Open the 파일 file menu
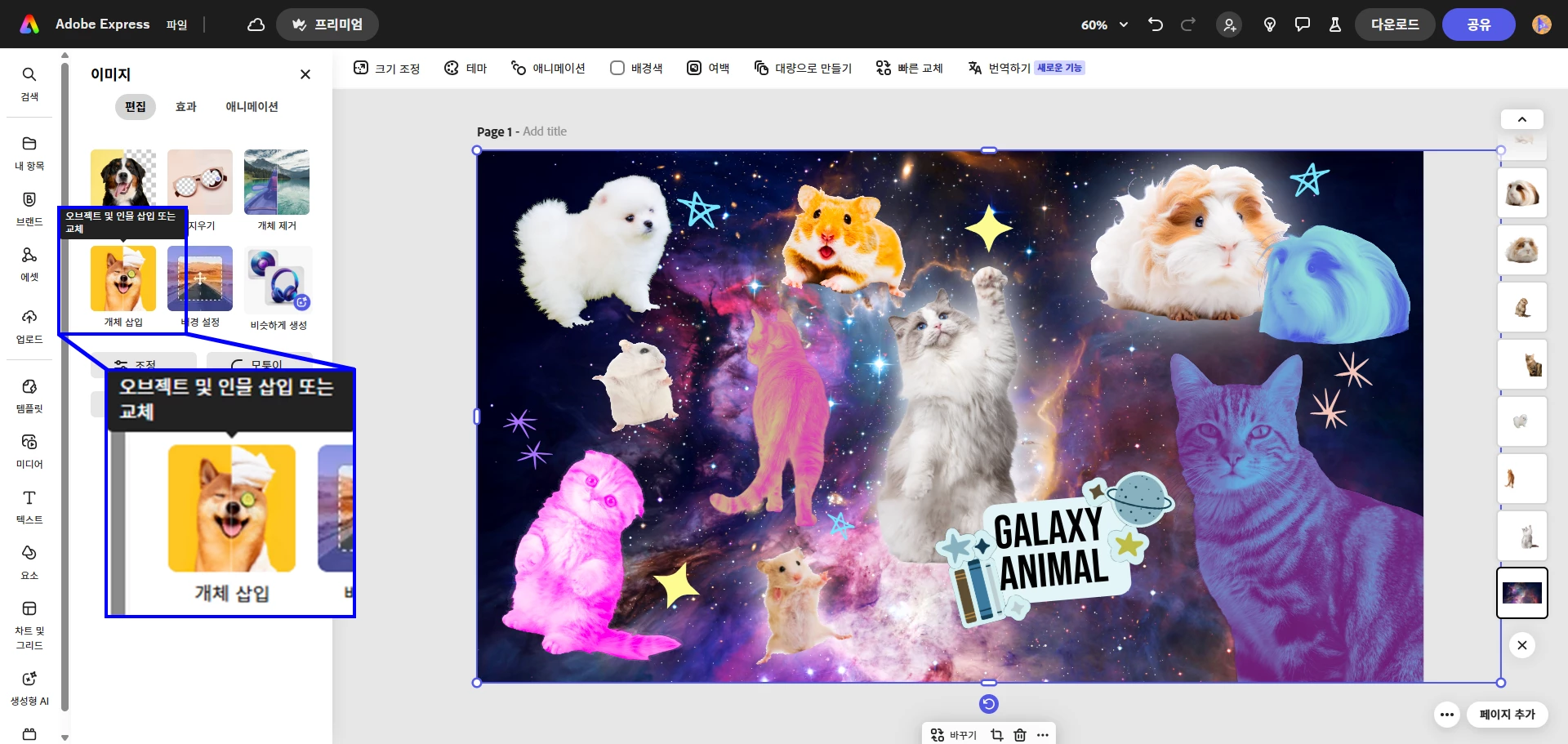Screen dimensions: 1568x744 click(x=176, y=25)
